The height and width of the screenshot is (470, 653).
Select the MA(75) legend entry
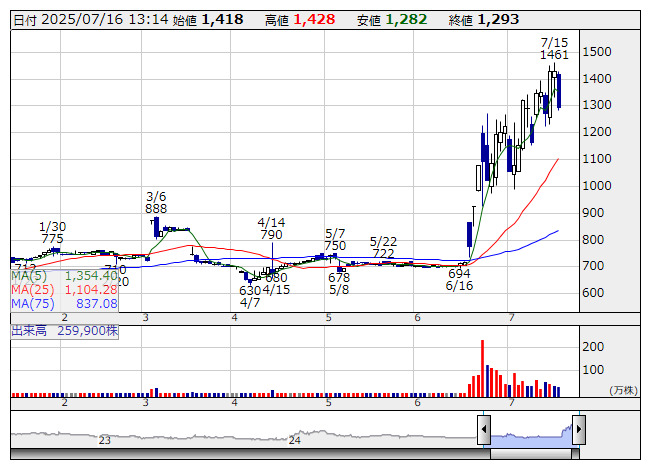click(65, 303)
